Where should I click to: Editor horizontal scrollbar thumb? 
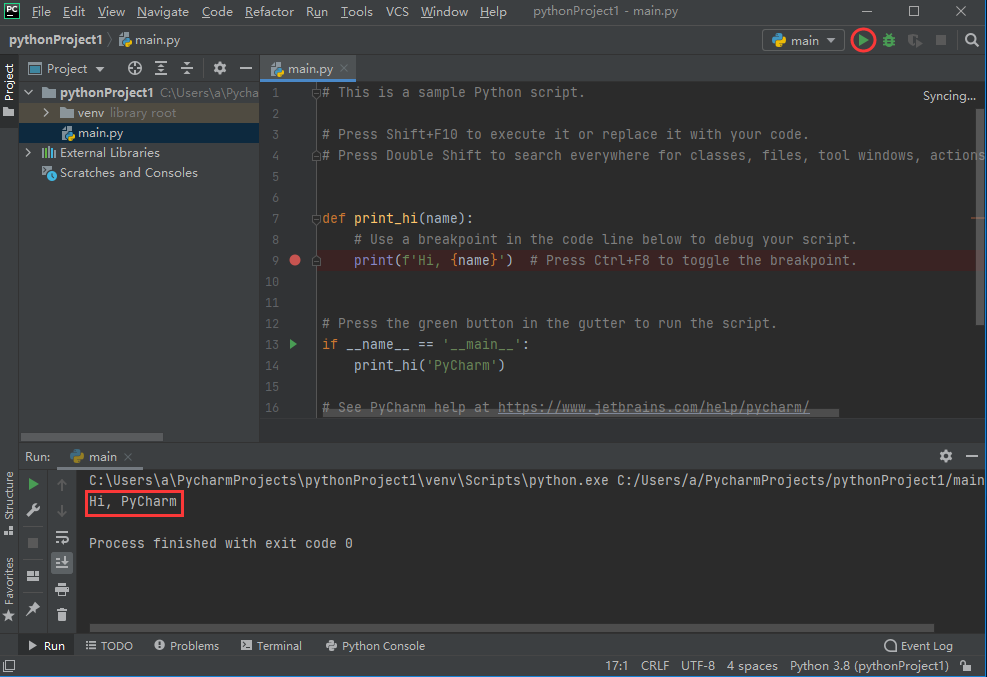(x=581, y=413)
